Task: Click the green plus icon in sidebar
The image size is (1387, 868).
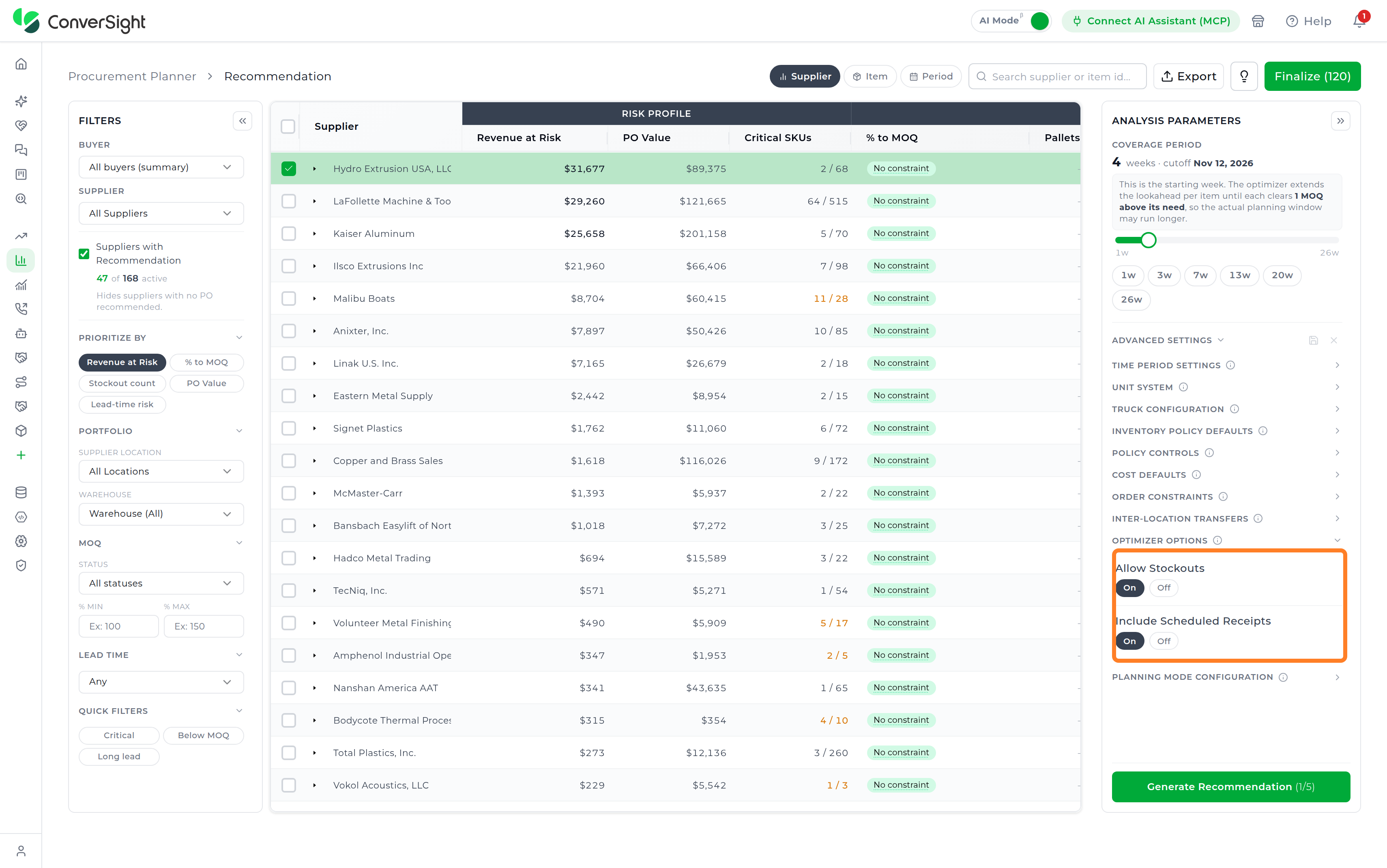Action: click(21, 455)
